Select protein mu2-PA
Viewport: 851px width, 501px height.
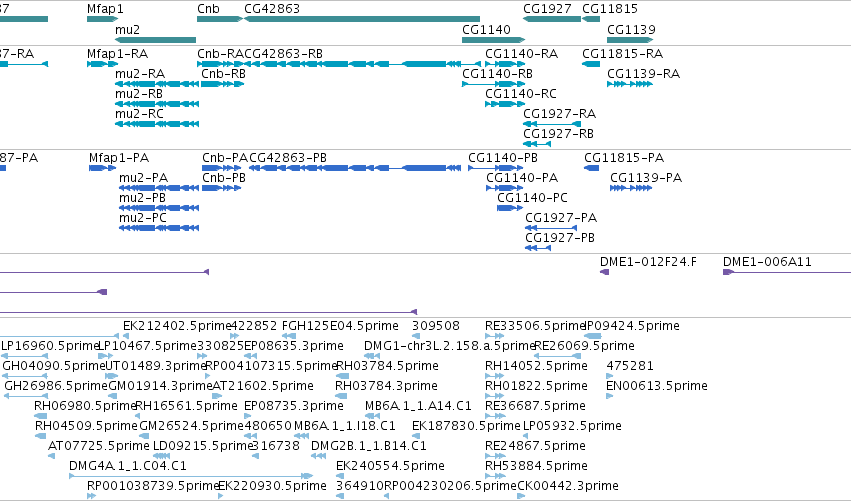click(x=143, y=178)
